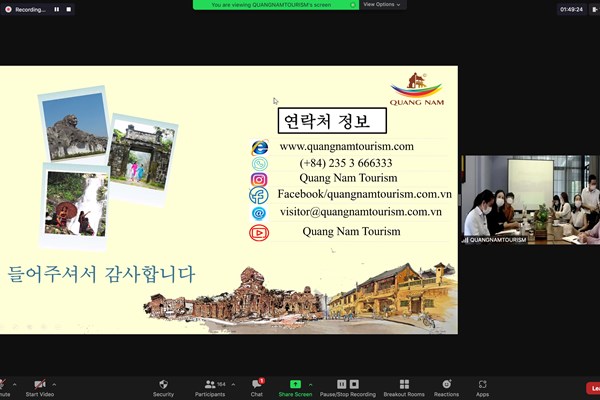This screenshot has height=400, width=600.
Task: Expand the Mute audio options arrow
Action: [15, 384]
